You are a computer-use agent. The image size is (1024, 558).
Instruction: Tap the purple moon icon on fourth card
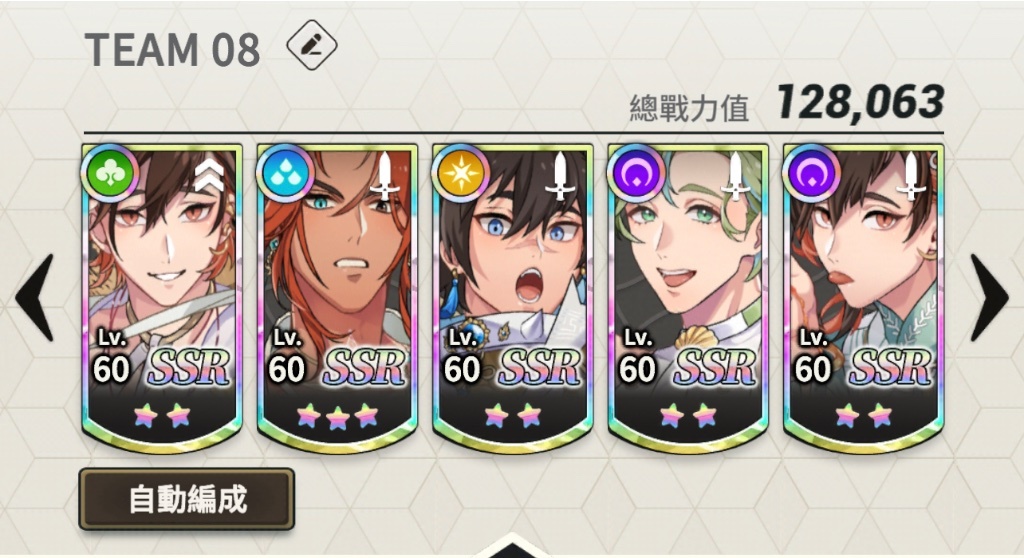[x=636, y=173]
